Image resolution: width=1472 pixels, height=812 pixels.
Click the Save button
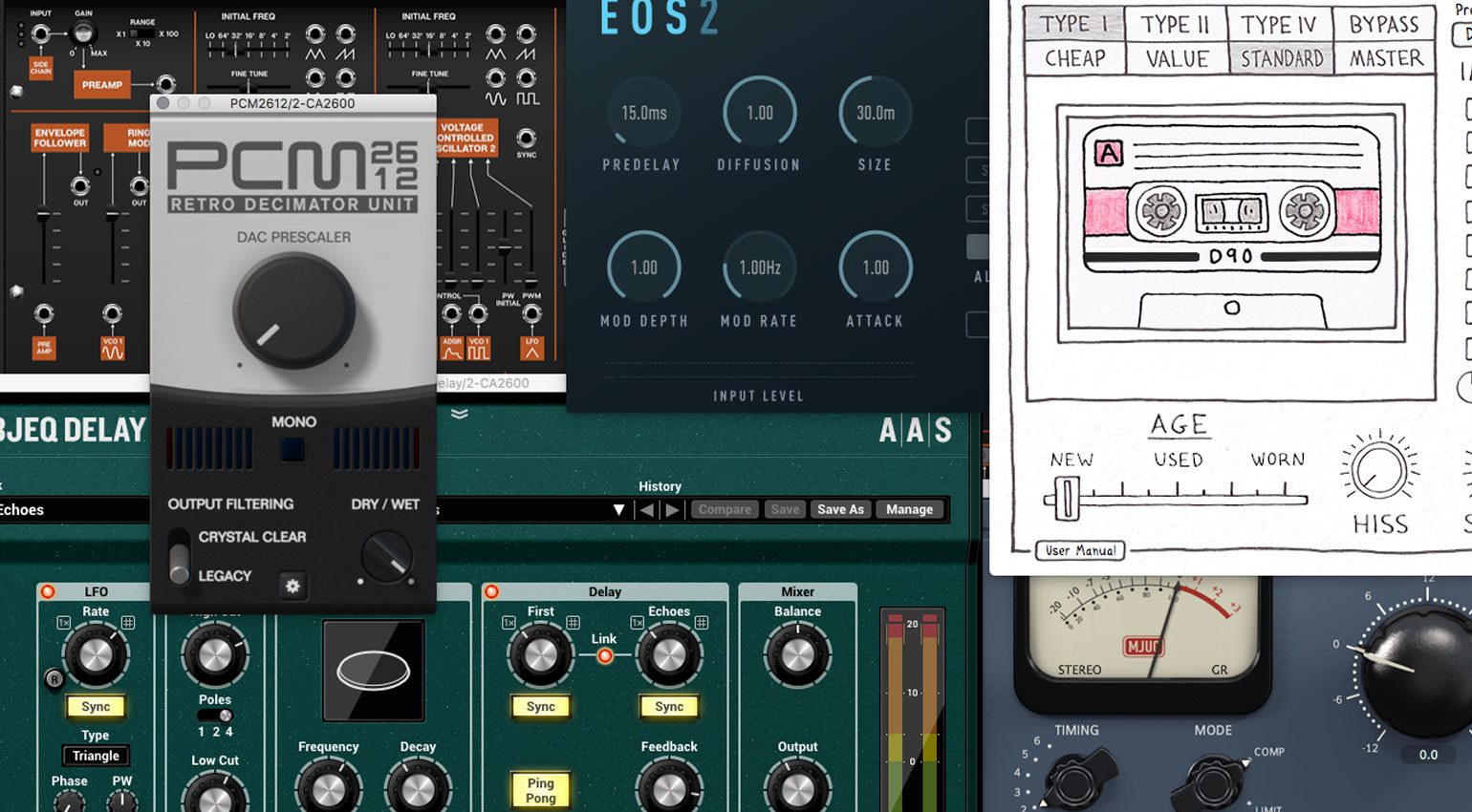coord(785,510)
